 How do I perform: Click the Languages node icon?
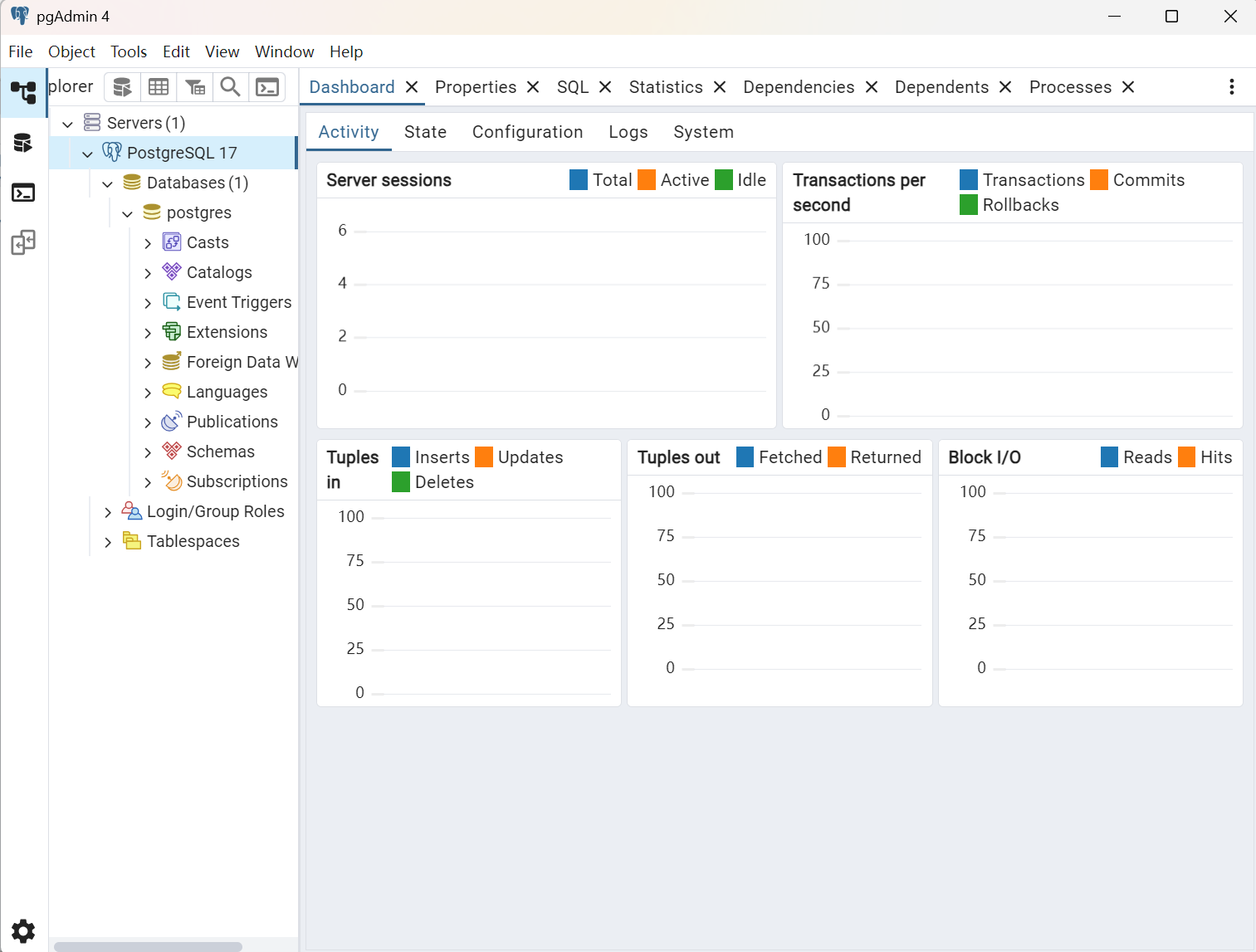[172, 391]
